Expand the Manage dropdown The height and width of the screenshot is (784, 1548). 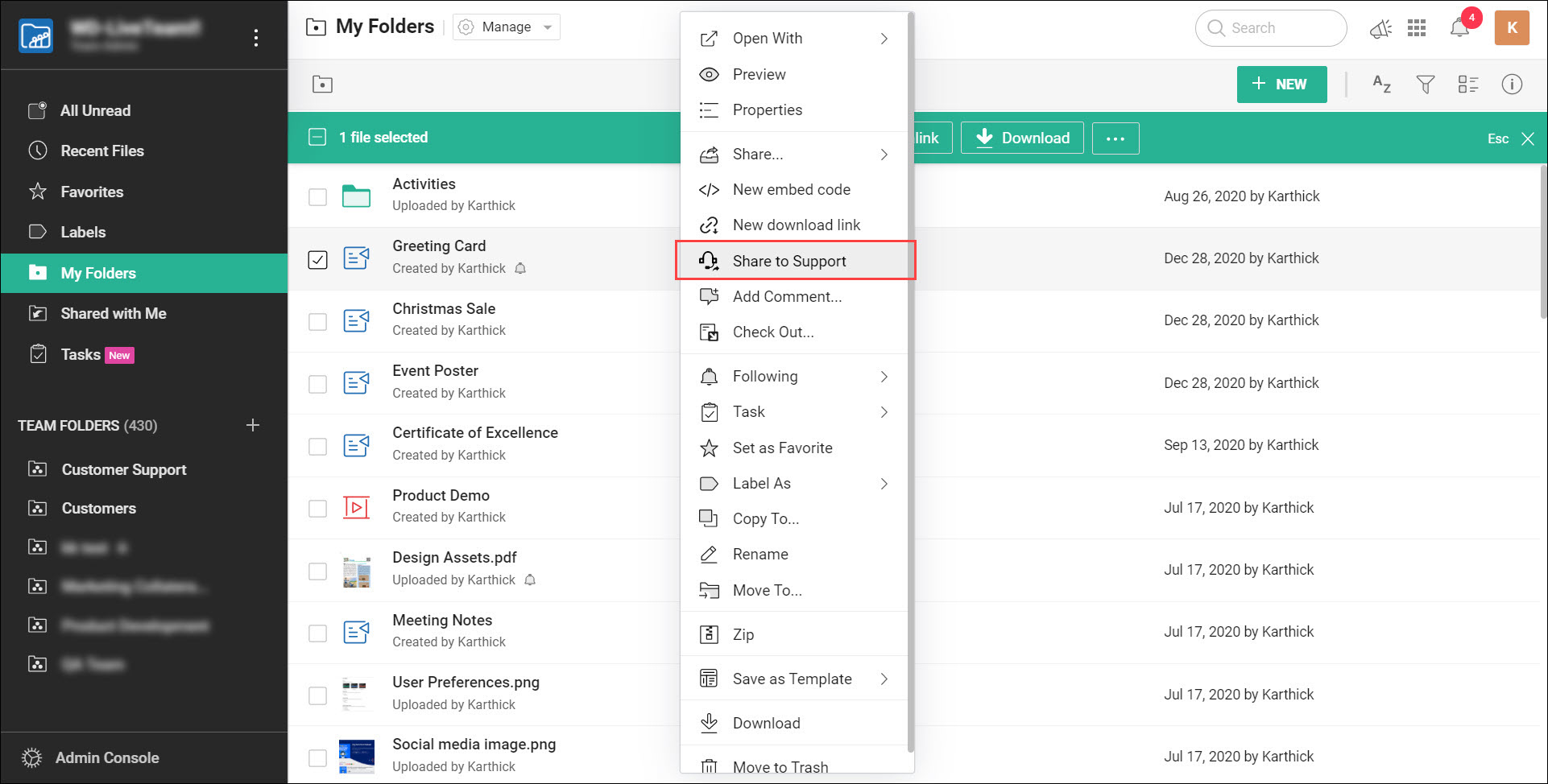(548, 27)
